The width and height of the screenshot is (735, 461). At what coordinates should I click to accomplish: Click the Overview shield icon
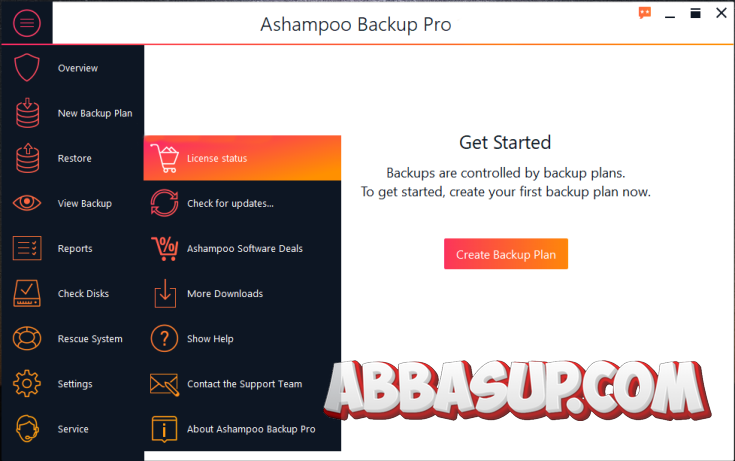(x=27, y=68)
